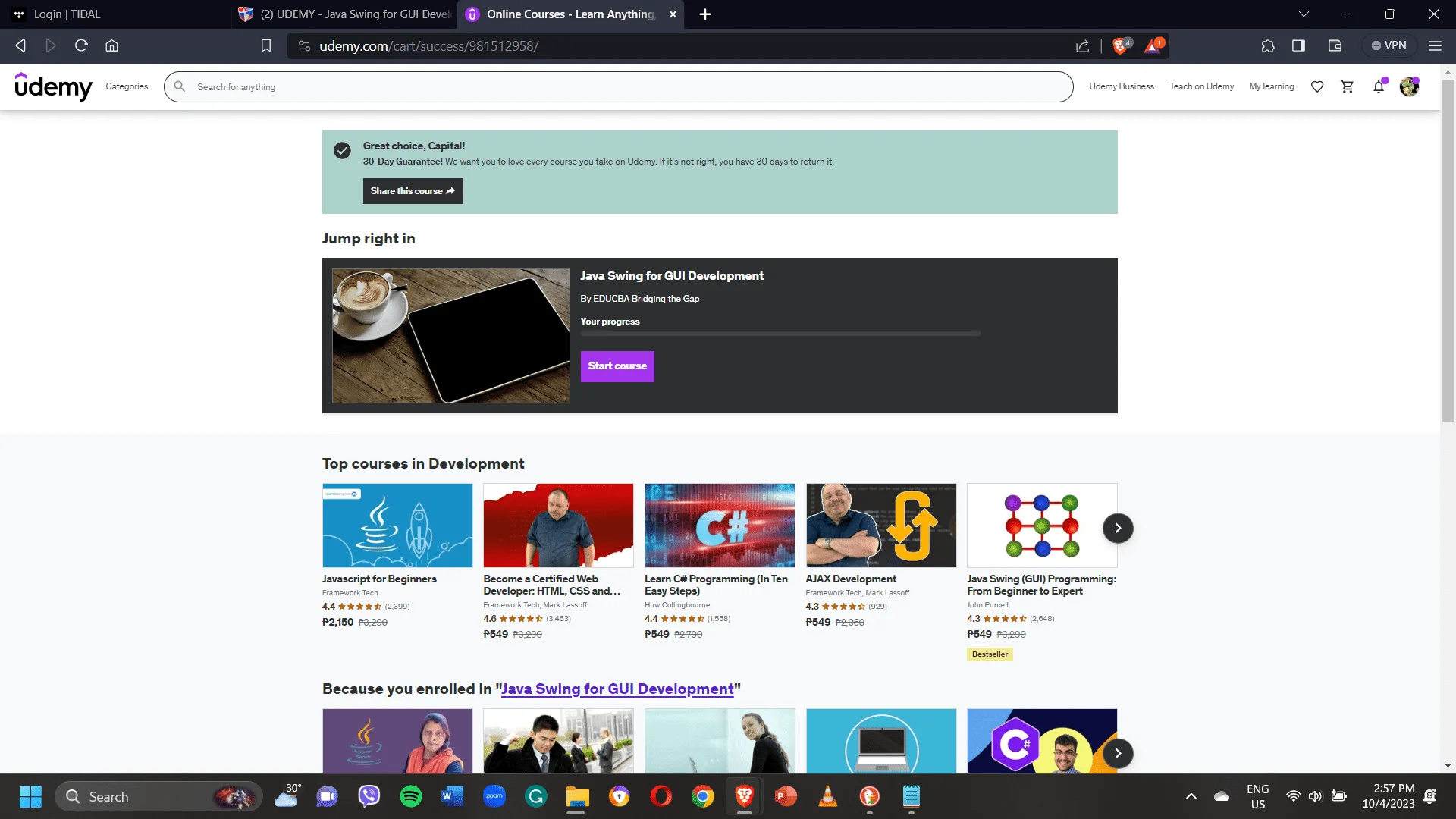The width and height of the screenshot is (1456, 819).
Task: Open Brave Shields icon
Action: [x=1121, y=45]
